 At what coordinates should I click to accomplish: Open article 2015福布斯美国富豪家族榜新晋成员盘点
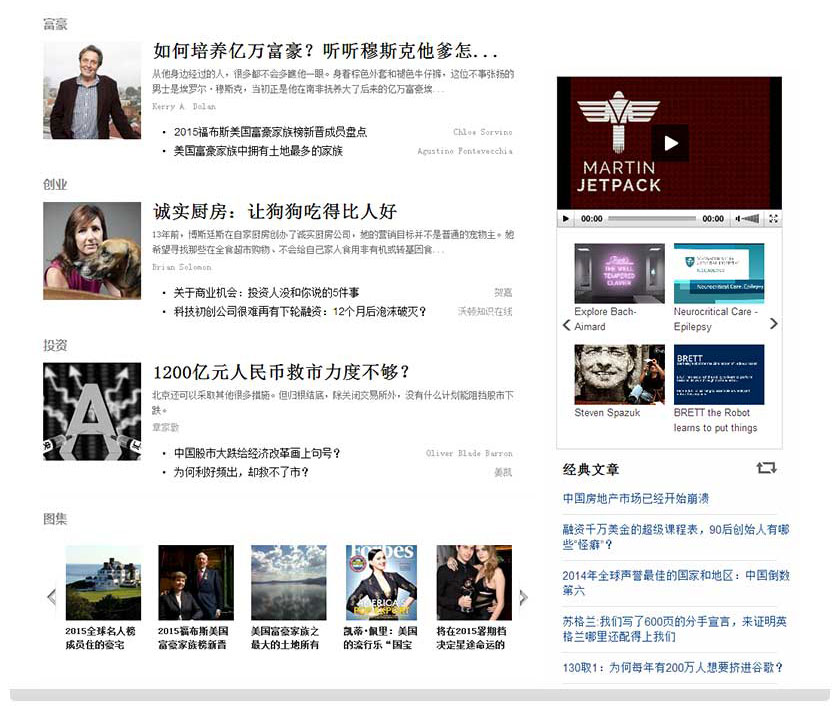click(x=270, y=132)
